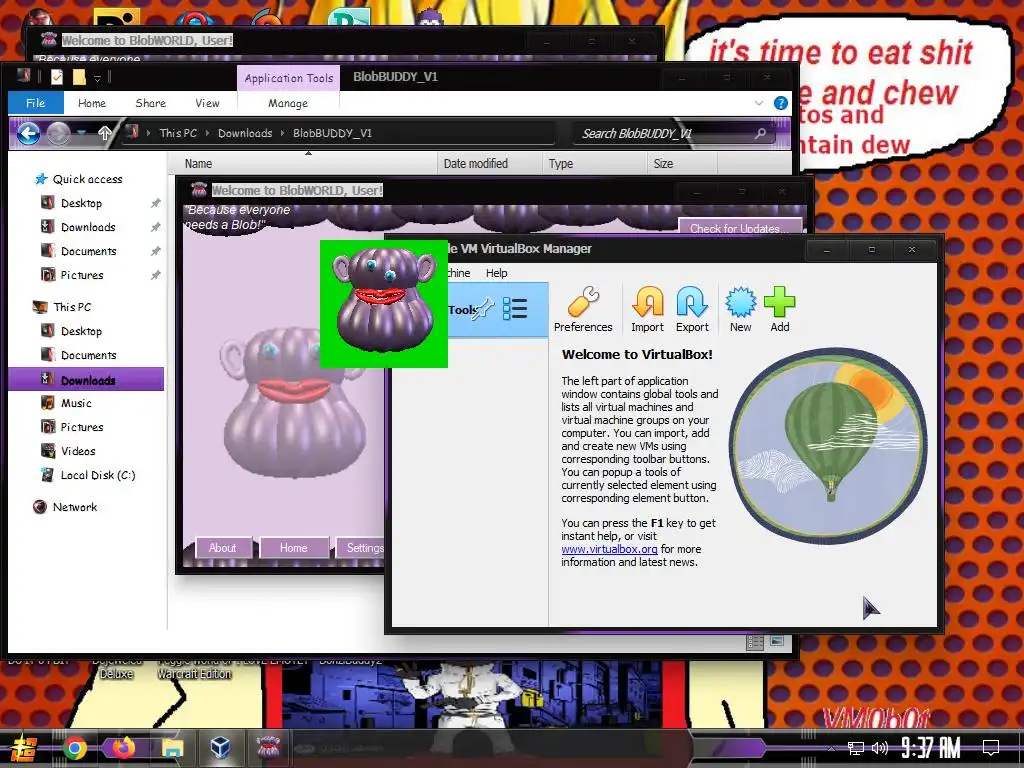Open the File tab in Explorer

point(36,103)
